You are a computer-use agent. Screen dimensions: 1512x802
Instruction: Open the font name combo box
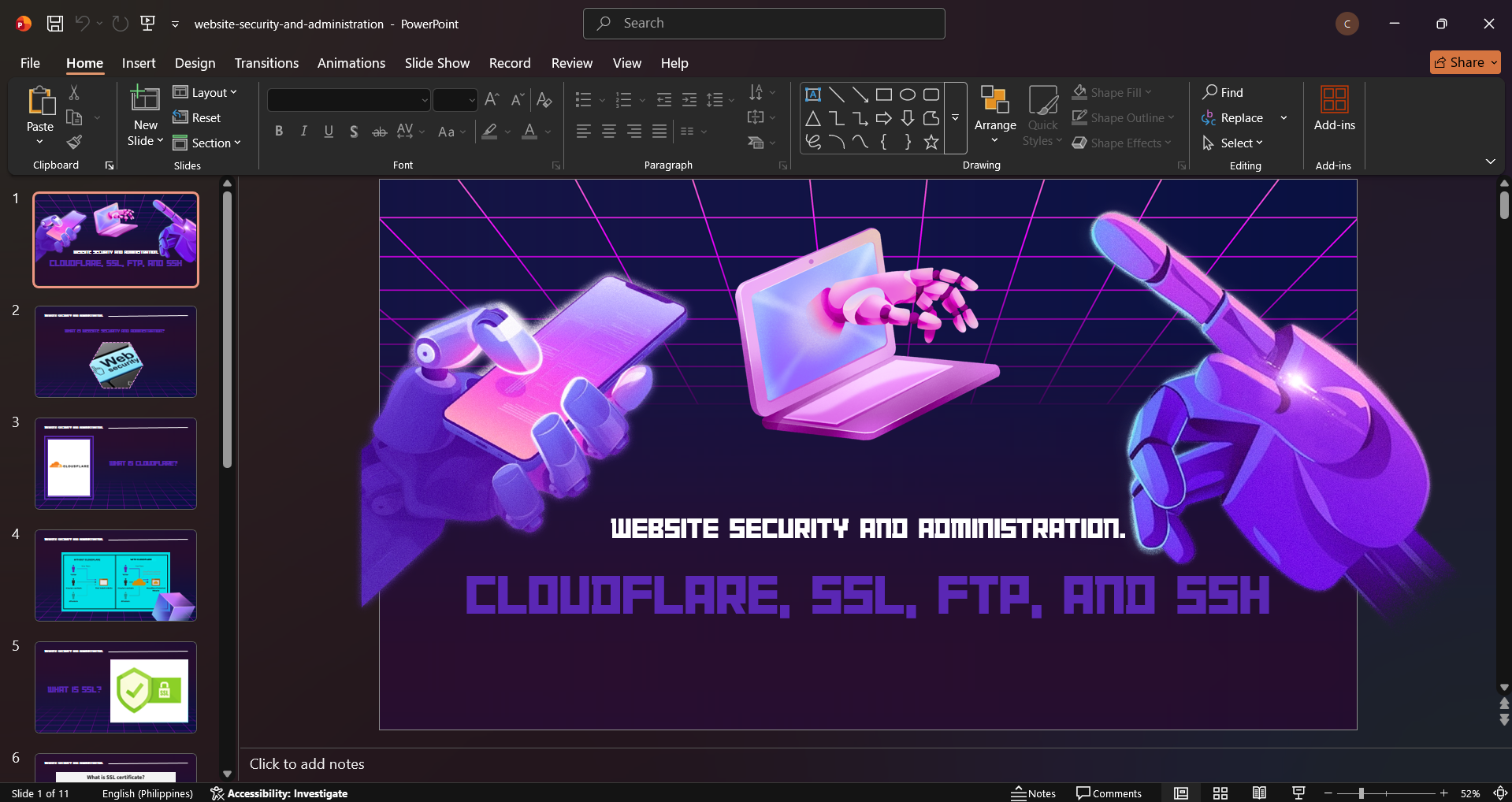coord(348,100)
